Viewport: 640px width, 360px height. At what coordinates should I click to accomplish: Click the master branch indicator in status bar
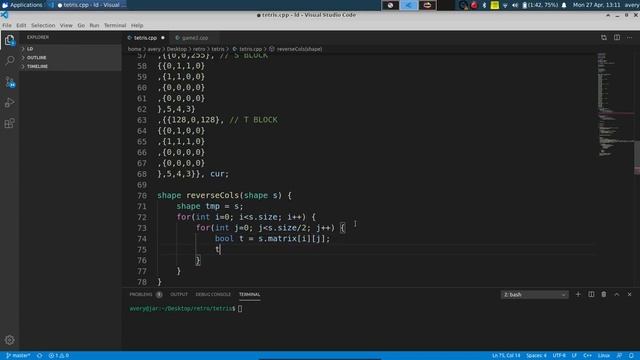[18, 356]
